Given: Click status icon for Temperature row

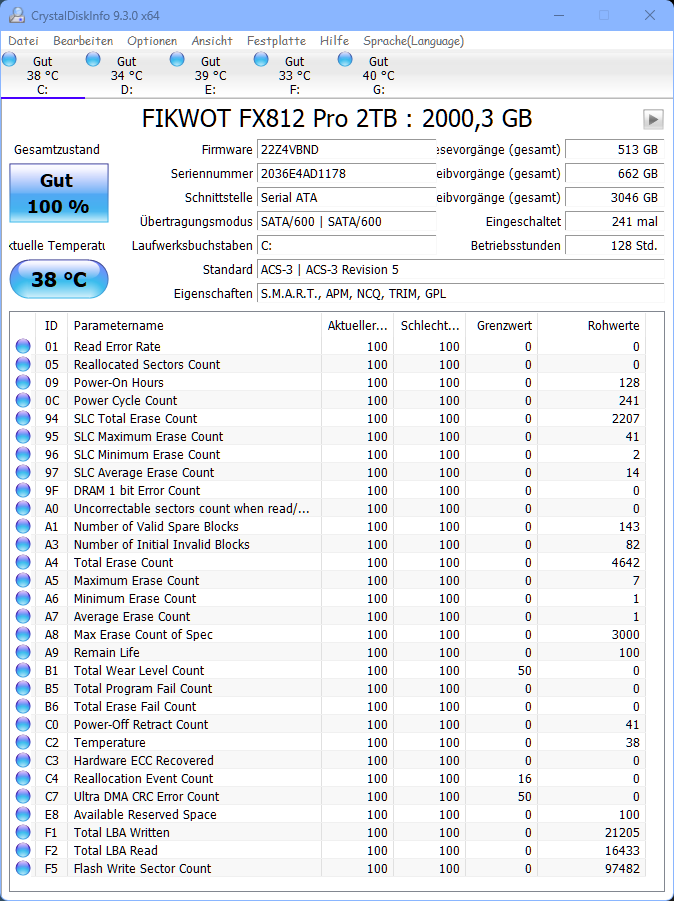Looking at the screenshot, I should pyautogui.click(x=23, y=742).
